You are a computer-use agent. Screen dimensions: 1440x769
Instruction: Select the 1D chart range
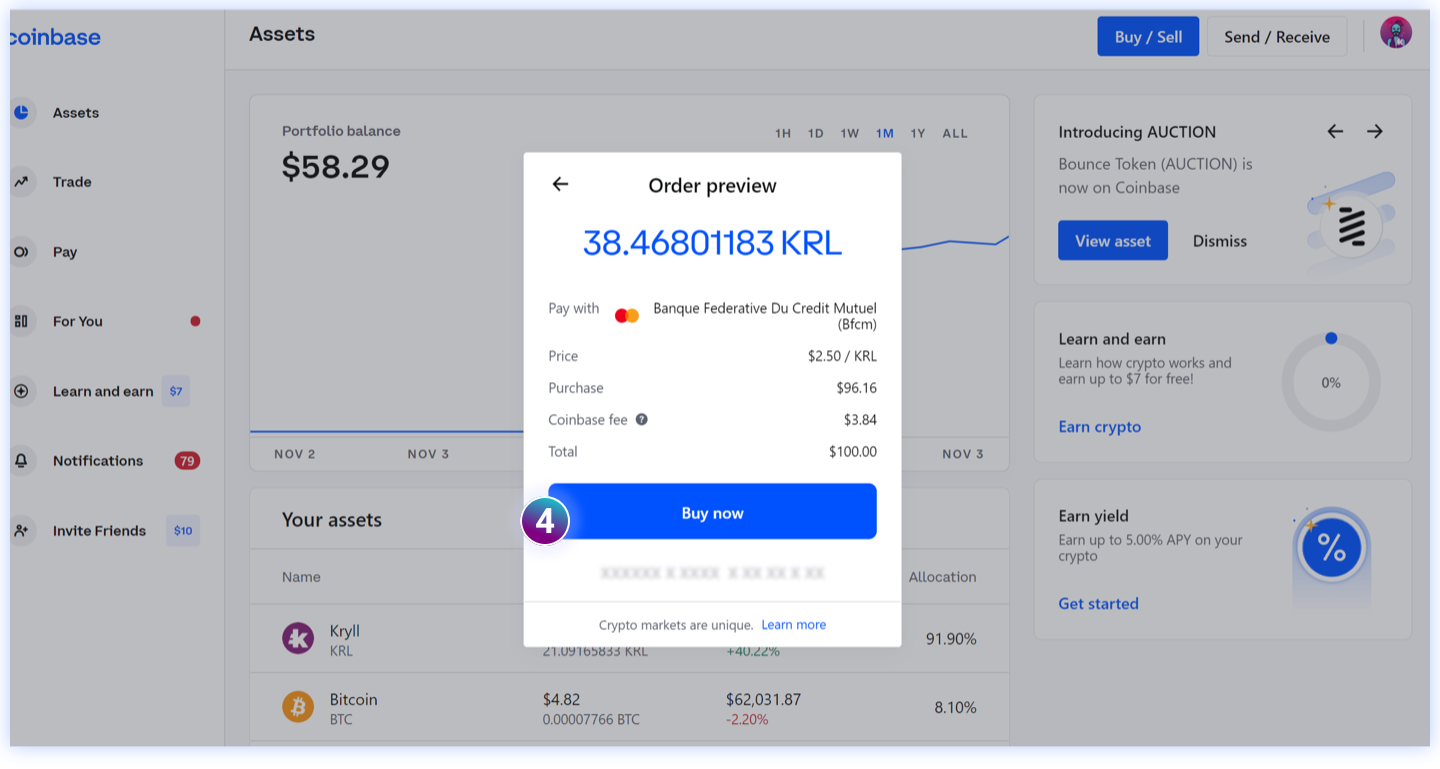tap(816, 133)
